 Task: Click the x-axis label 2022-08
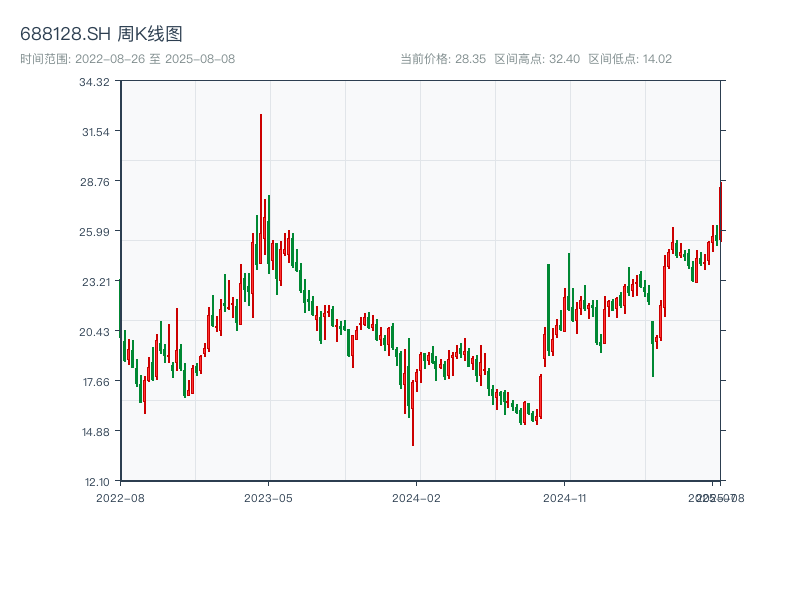click(120, 498)
